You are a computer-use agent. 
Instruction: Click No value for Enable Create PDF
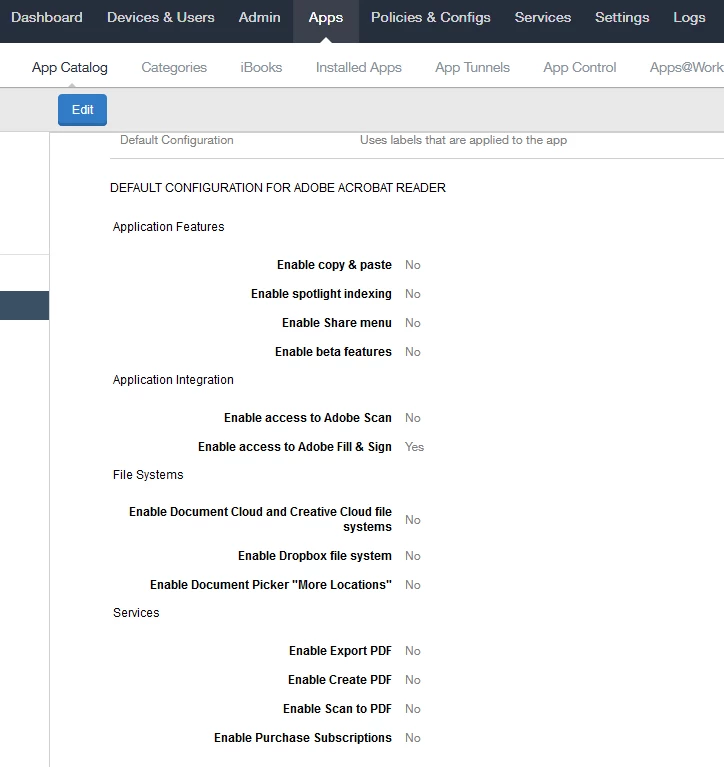pos(412,680)
